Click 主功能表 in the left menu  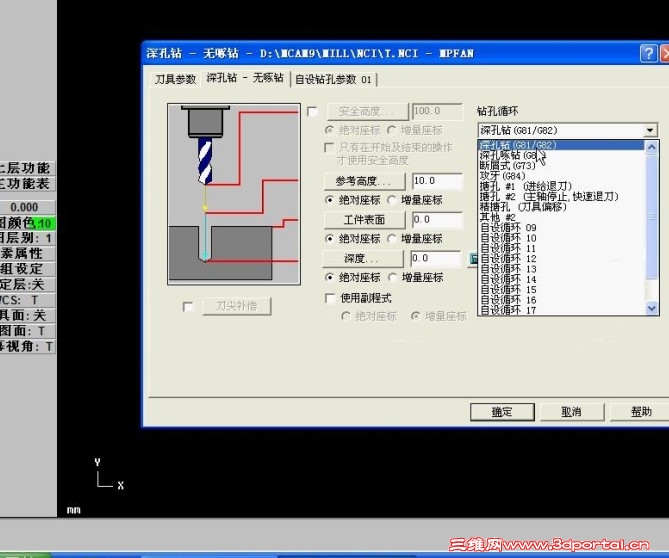coord(27,183)
